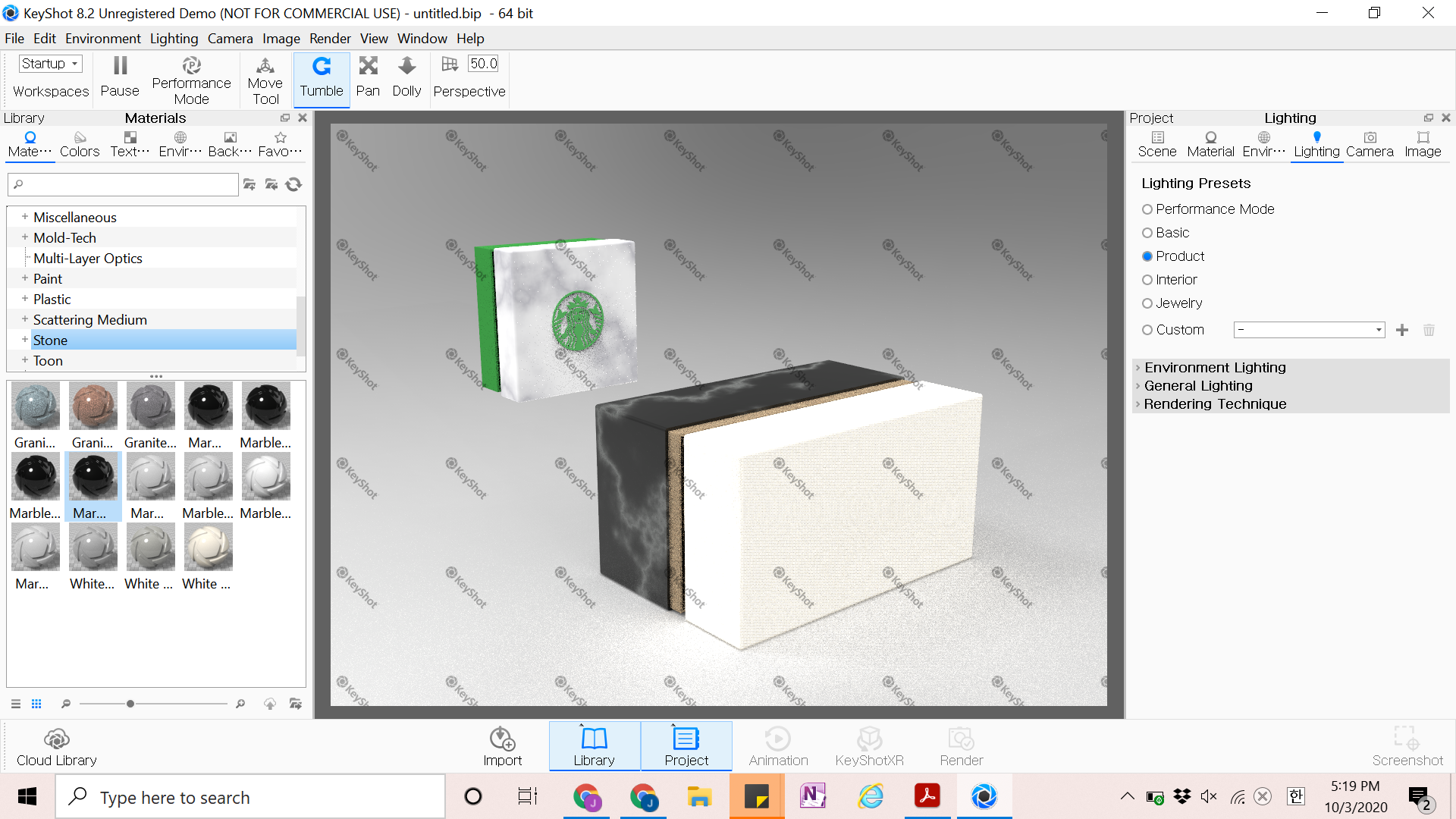Viewport: 1456px width, 819px height.
Task: Click the Windows taskbar search box
Action: [250, 797]
